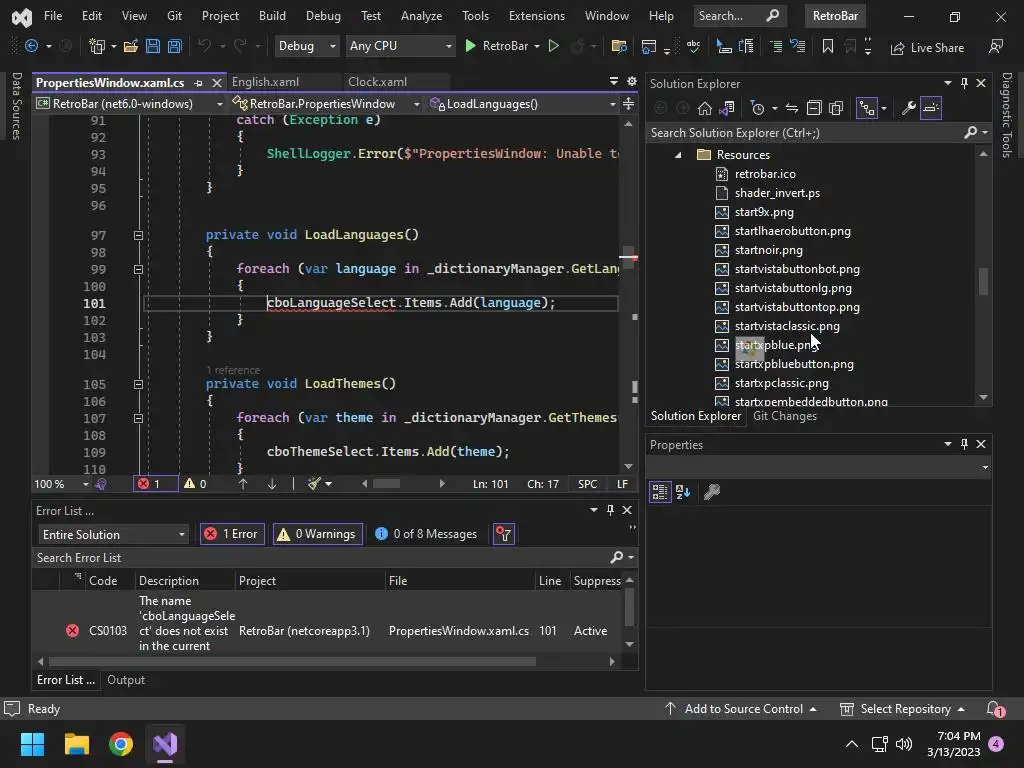Toggle Preview Selected Items in Solution Explorer
The width and height of the screenshot is (1024, 768).
tap(931, 108)
